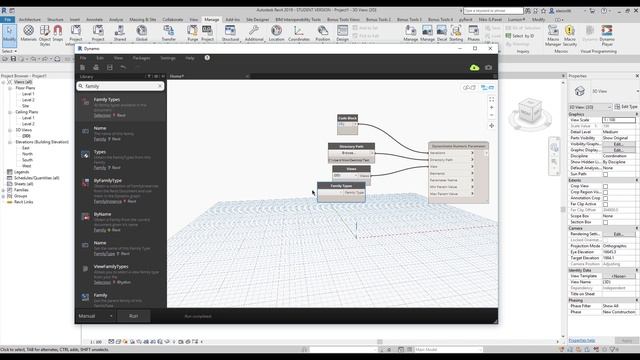Toggle Crop Region Visible checkbox
The image size is (640, 360).
[x=605, y=192]
